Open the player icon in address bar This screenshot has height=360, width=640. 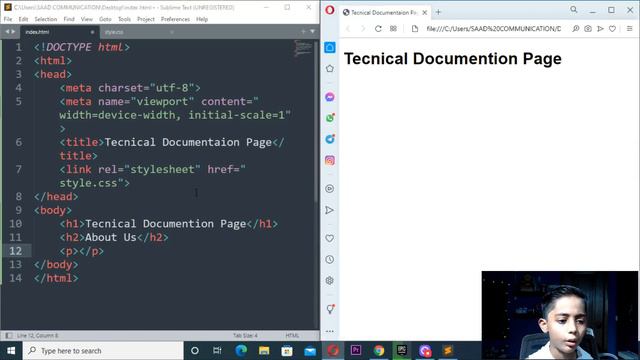click(x=600, y=29)
